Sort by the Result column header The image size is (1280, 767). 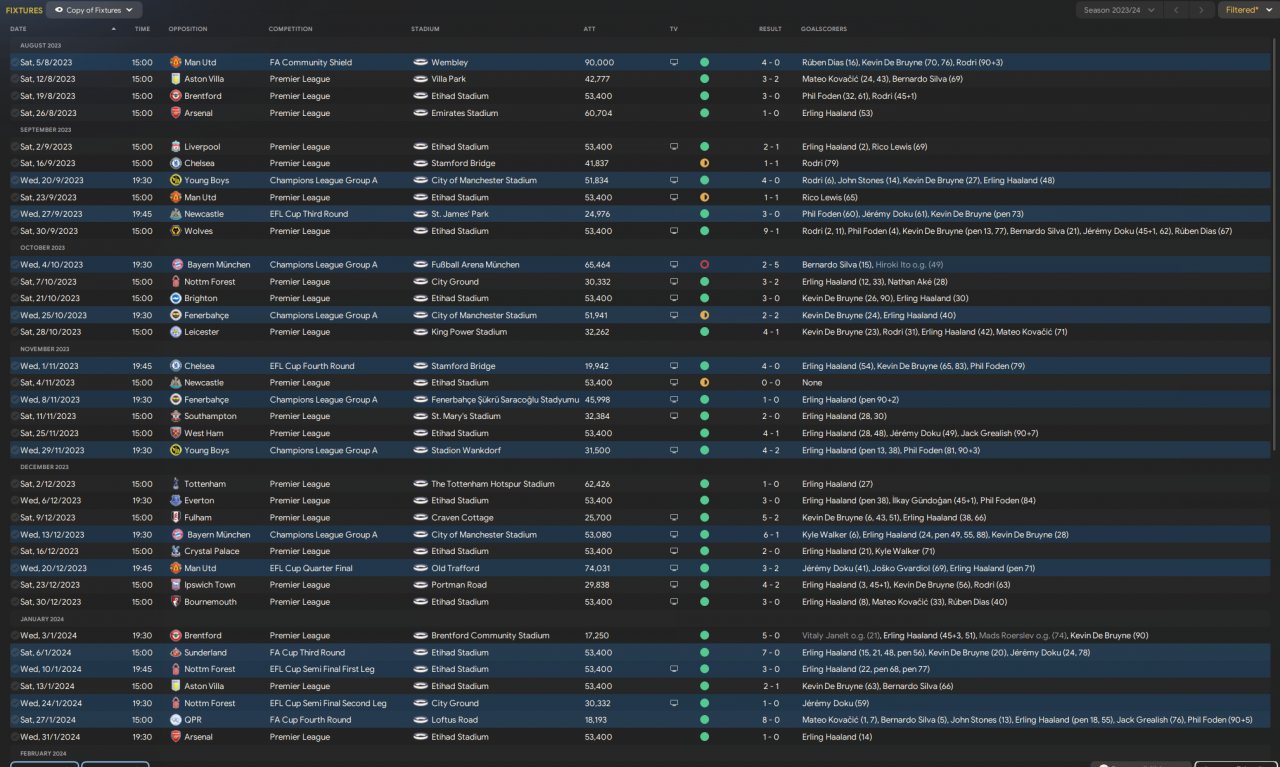[770, 29]
